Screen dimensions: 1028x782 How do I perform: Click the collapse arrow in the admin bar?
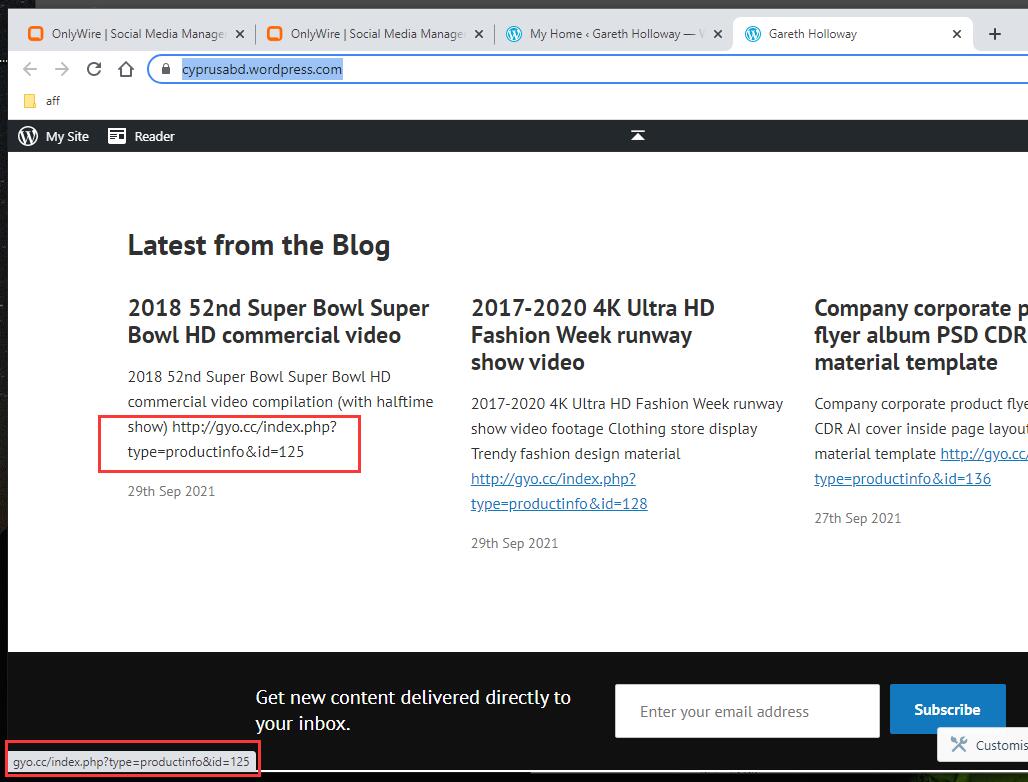(638, 136)
